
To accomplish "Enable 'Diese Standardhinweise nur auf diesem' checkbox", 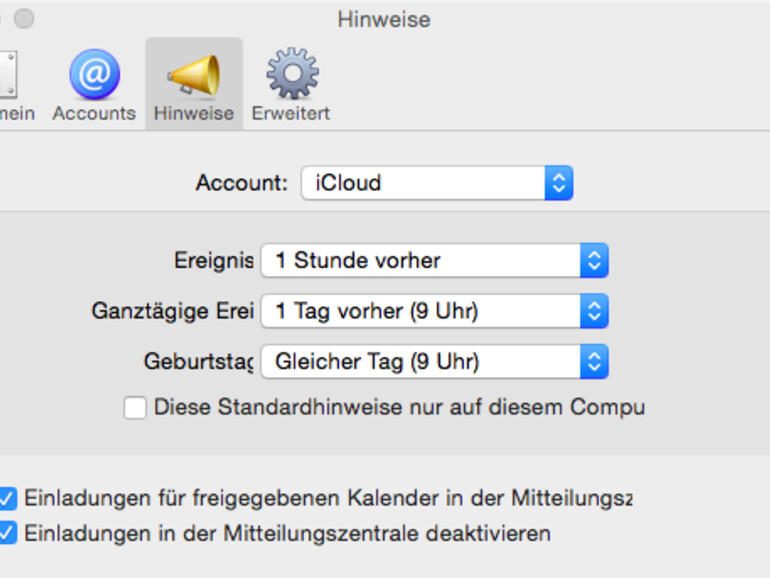I will pos(135,408).
